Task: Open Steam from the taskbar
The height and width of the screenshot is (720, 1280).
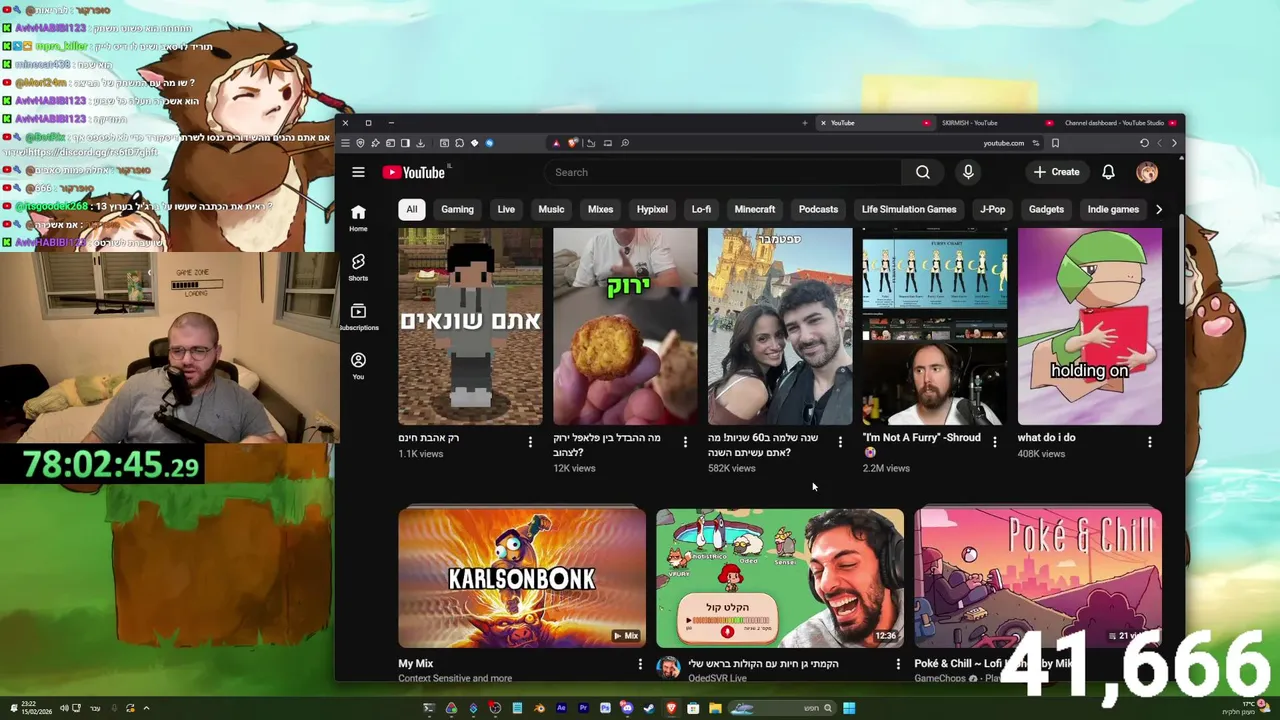Action: pos(649,708)
